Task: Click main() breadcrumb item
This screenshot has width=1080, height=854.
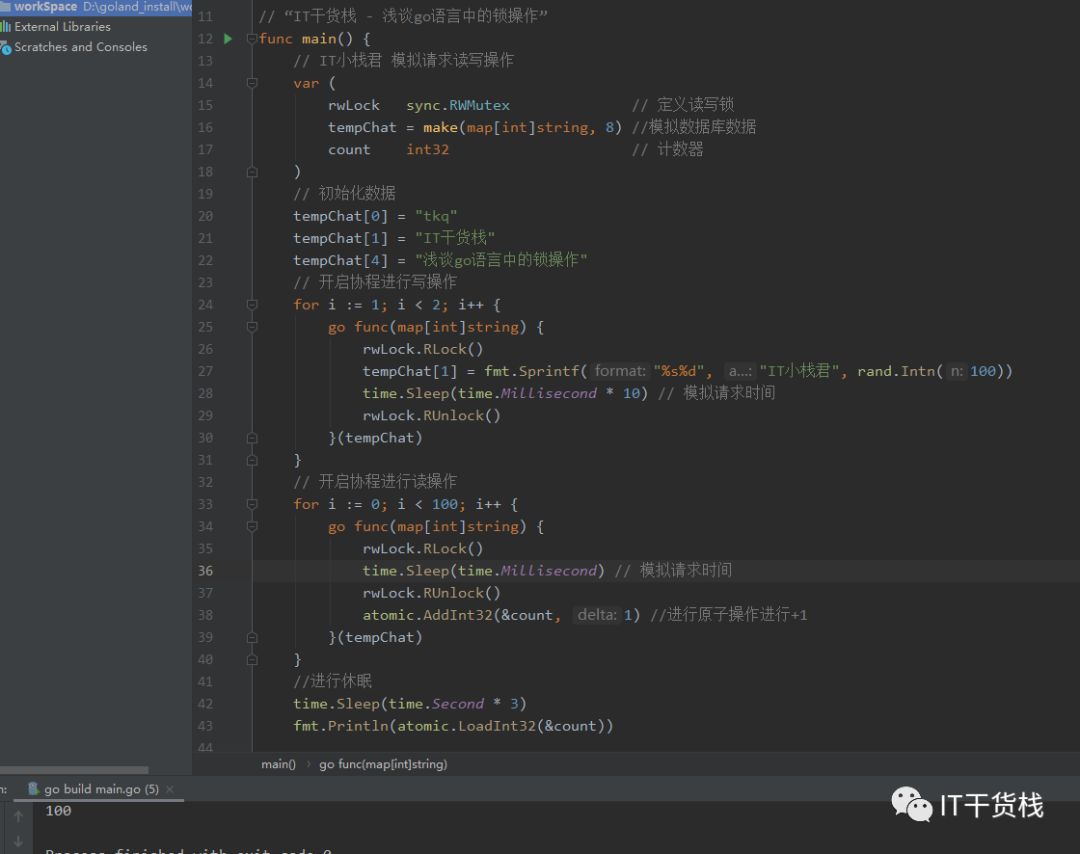Action: pos(278,764)
